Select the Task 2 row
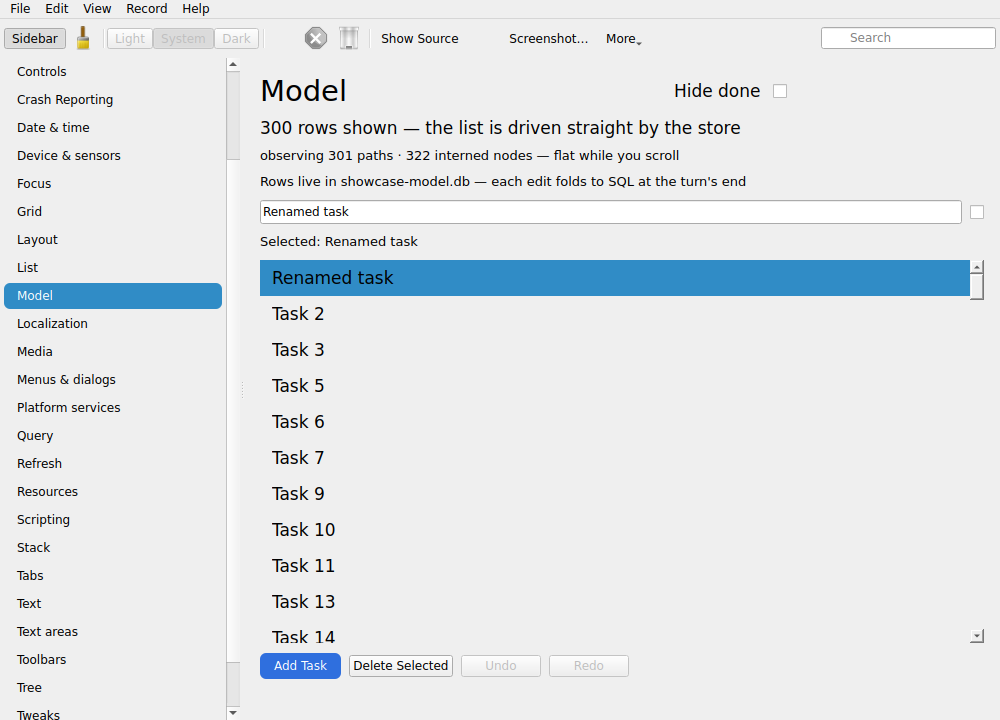Screen dimensions: 1000x720 click(615, 314)
